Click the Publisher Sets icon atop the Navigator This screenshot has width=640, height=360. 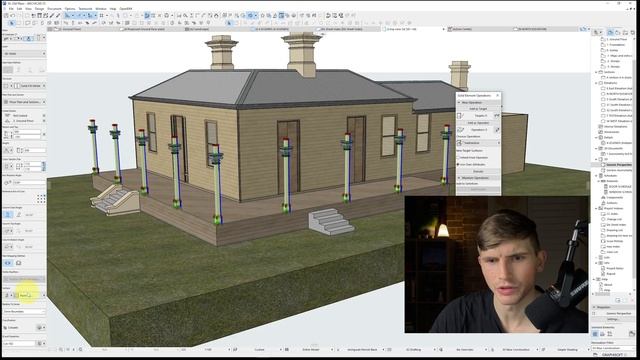(x=632, y=32)
